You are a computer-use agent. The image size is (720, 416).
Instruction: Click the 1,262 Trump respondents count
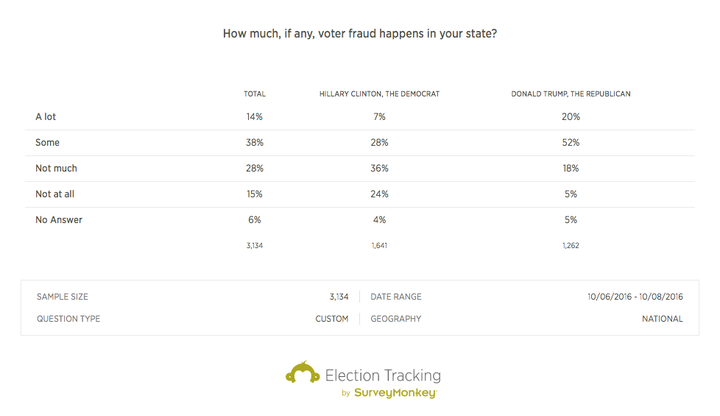571,245
